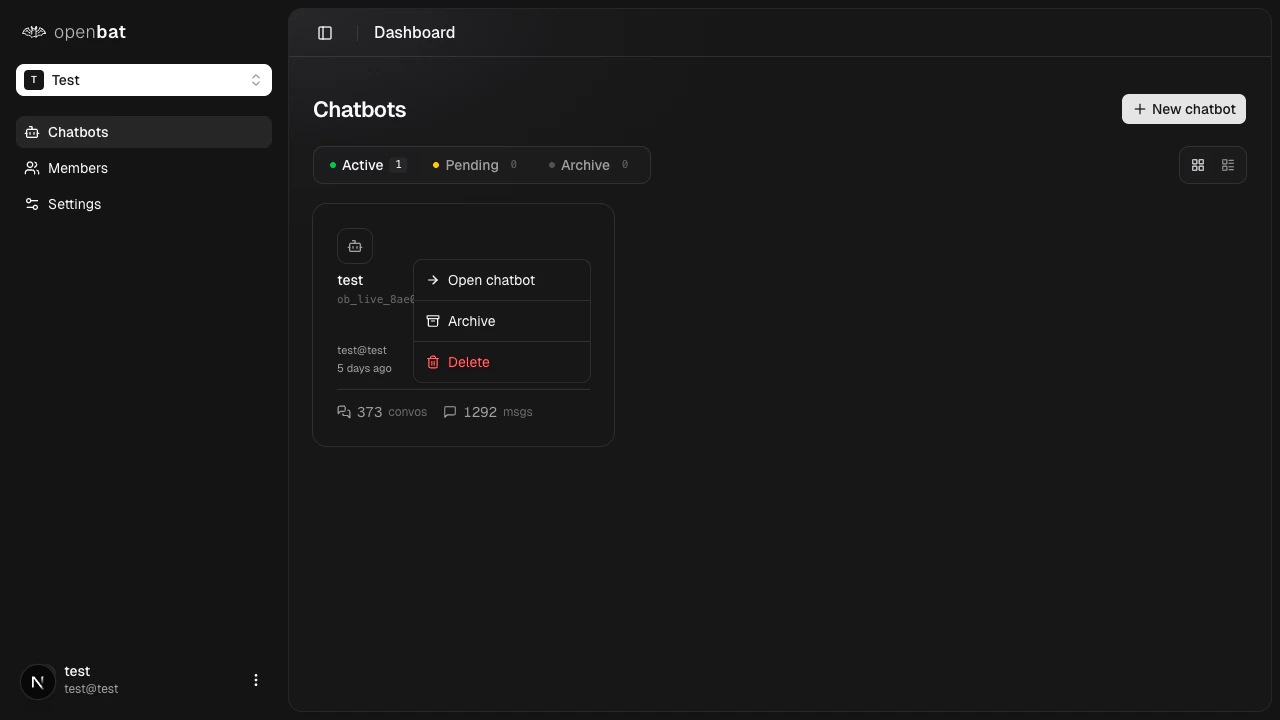Archive the test chatbot via the menu
Image resolution: width=1280 pixels, height=720 pixels.
[x=471, y=321]
